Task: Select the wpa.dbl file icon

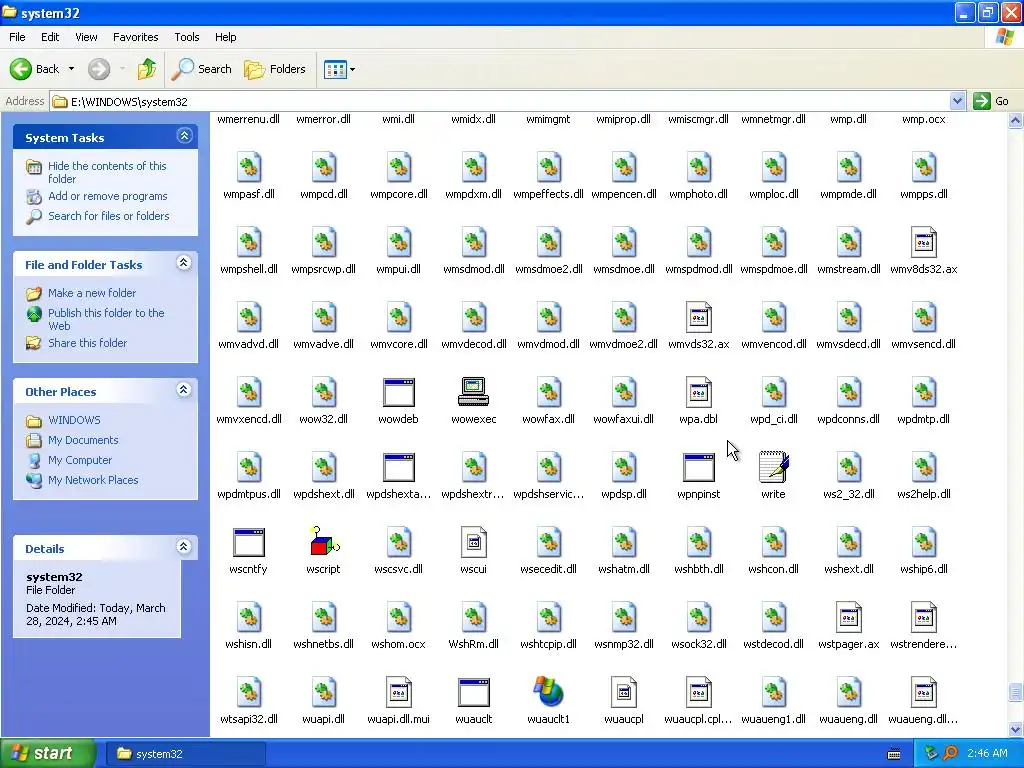Action: tap(699, 392)
